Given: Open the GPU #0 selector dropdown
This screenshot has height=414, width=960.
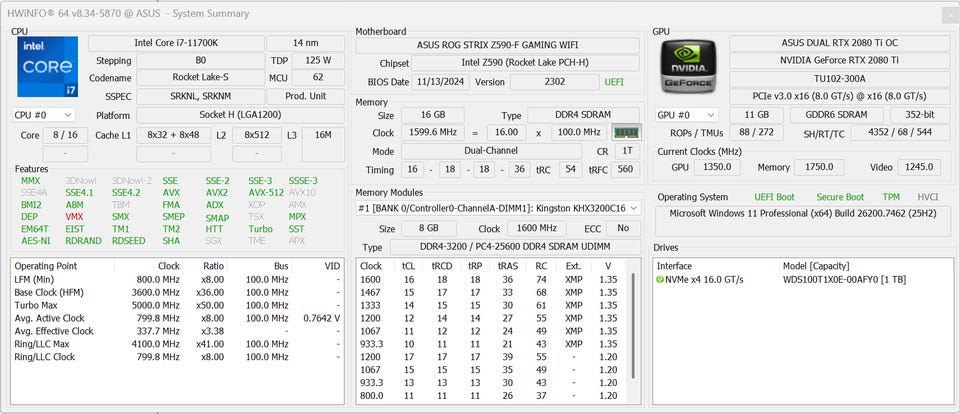Looking at the screenshot, I should (687, 115).
